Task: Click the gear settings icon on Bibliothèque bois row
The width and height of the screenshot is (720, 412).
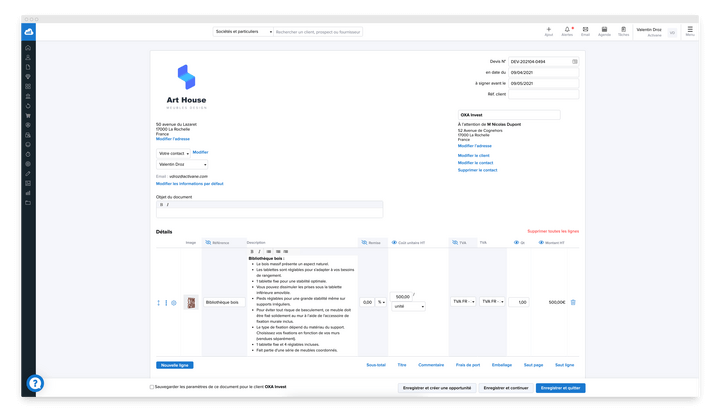Action: (x=174, y=303)
